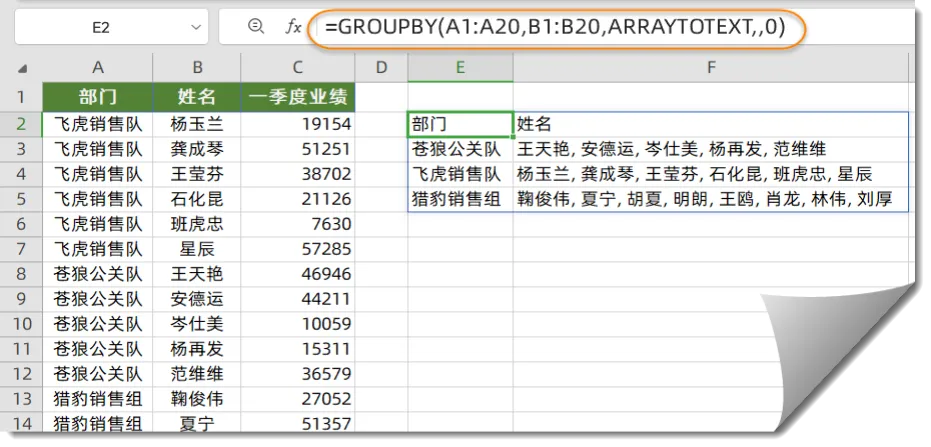Click cell 杨再发 in column B
This screenshot has width=931, height=447.
(197, 348)
